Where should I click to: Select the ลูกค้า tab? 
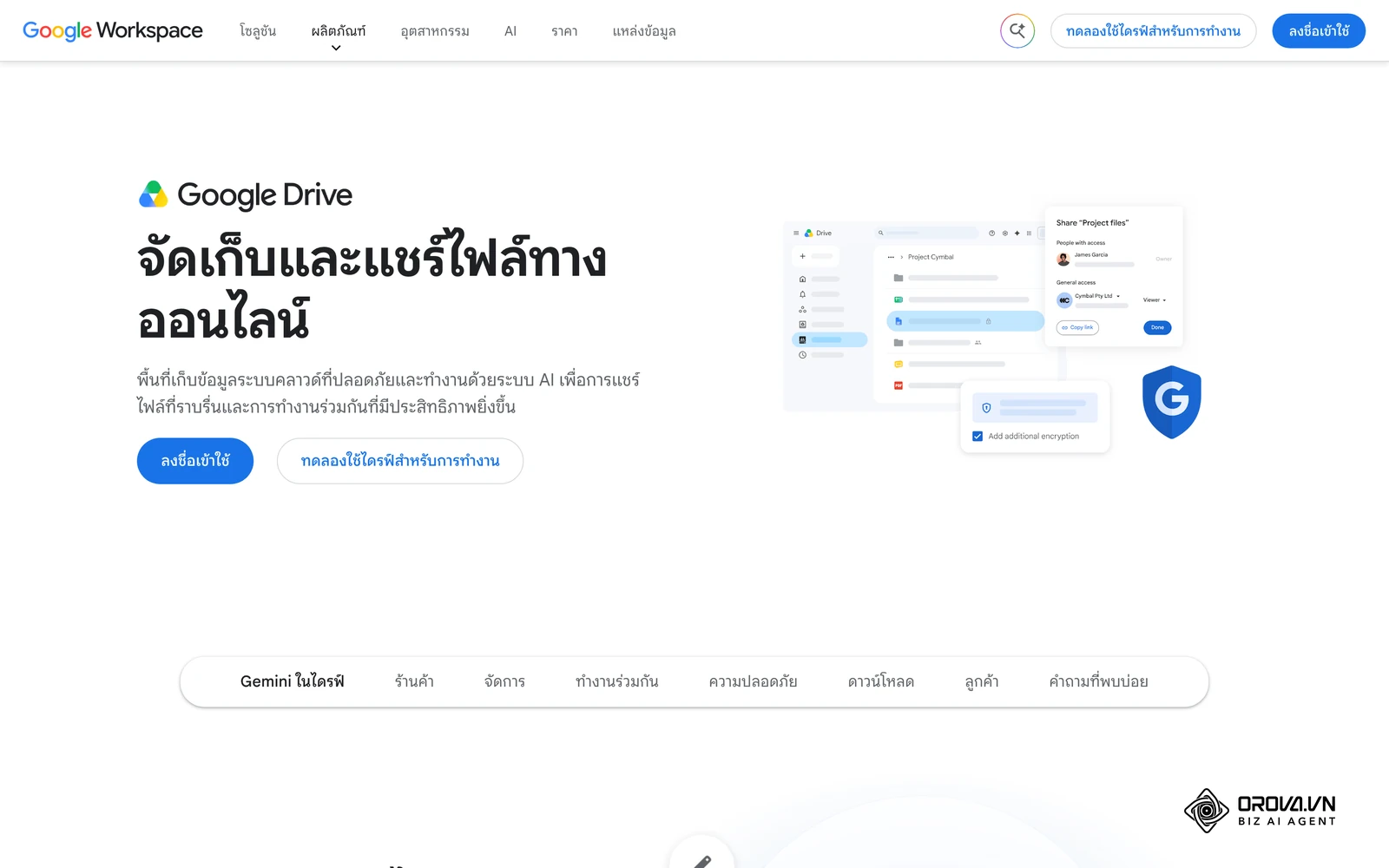(x=982, y=681)
